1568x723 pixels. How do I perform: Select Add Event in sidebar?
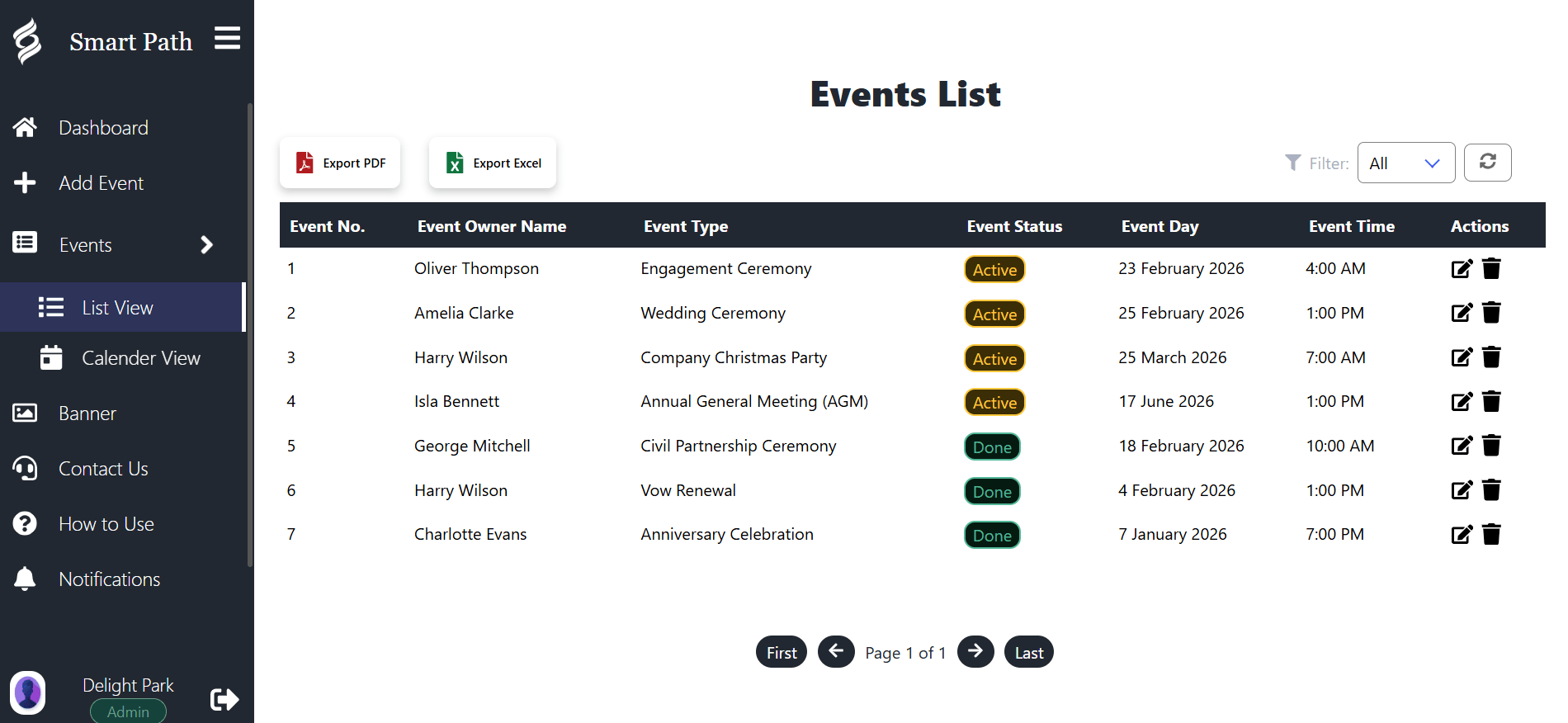[101, 183]
